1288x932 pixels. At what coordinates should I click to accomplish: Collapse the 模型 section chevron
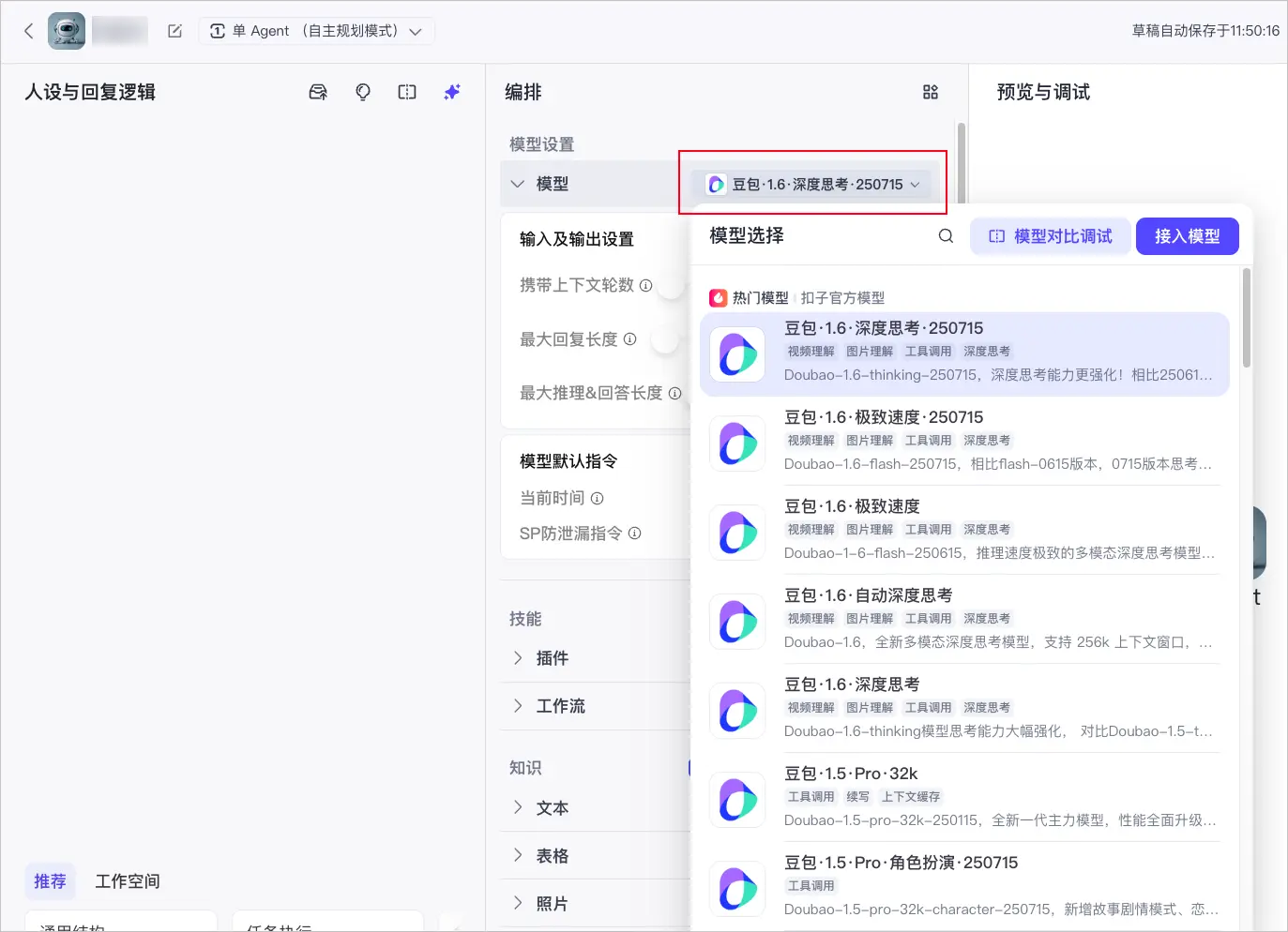517,184
